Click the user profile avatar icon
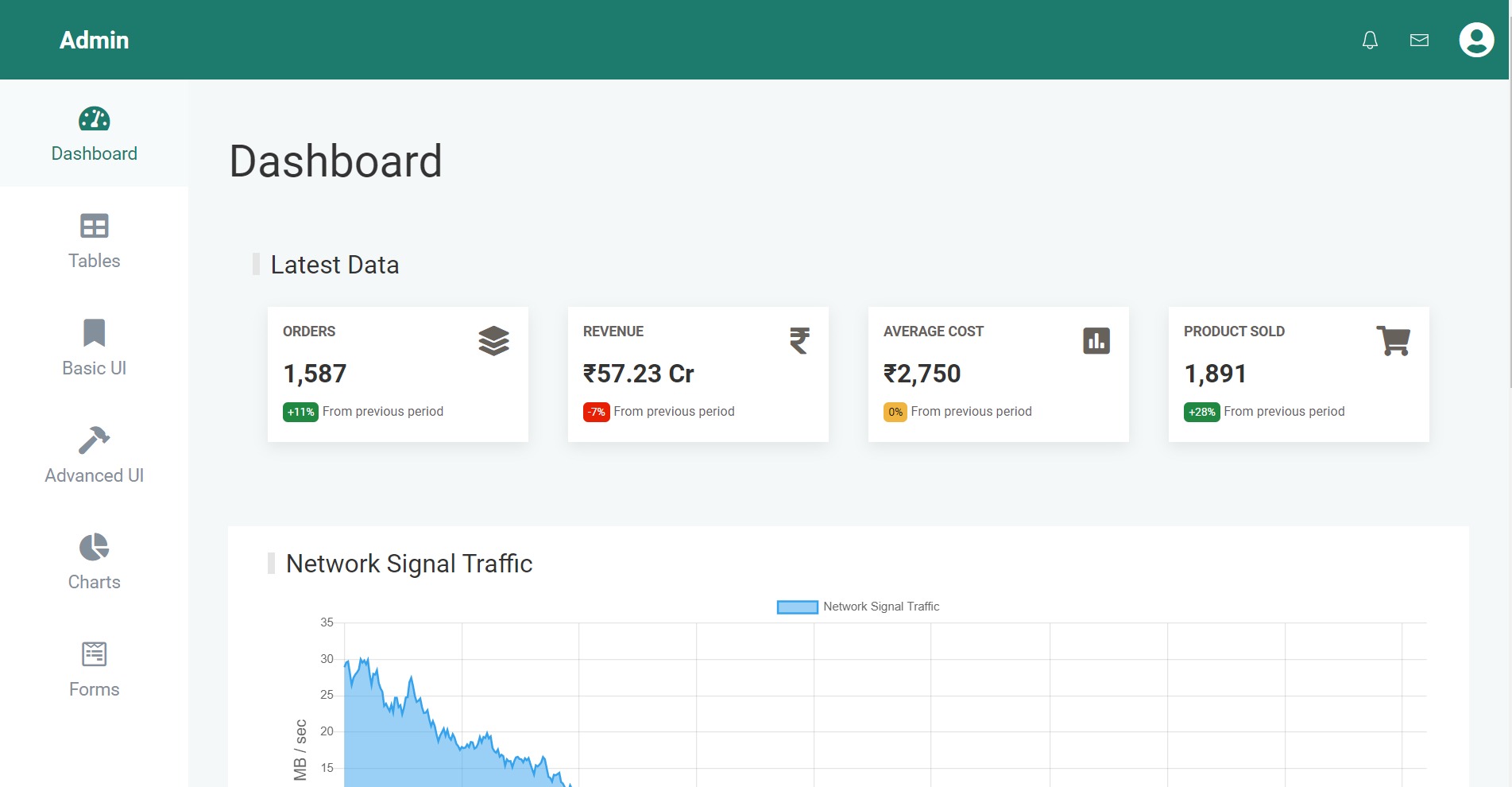The width and height of the screenshot is (1512, 787). click(1476, 40)
